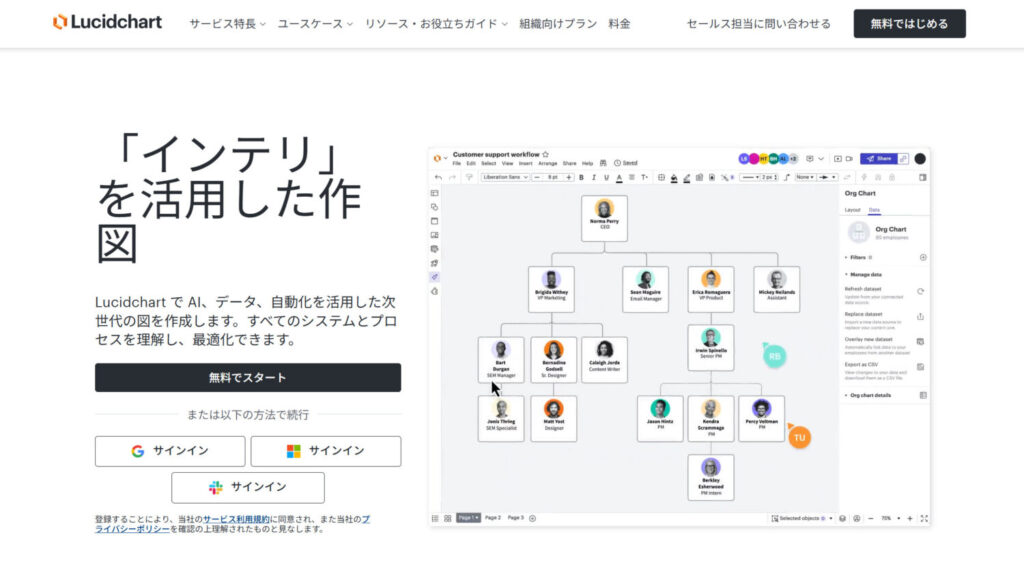Open the None arrow-start dropdown
This screenshot has width=1024, height=565.
click(805, 177)
